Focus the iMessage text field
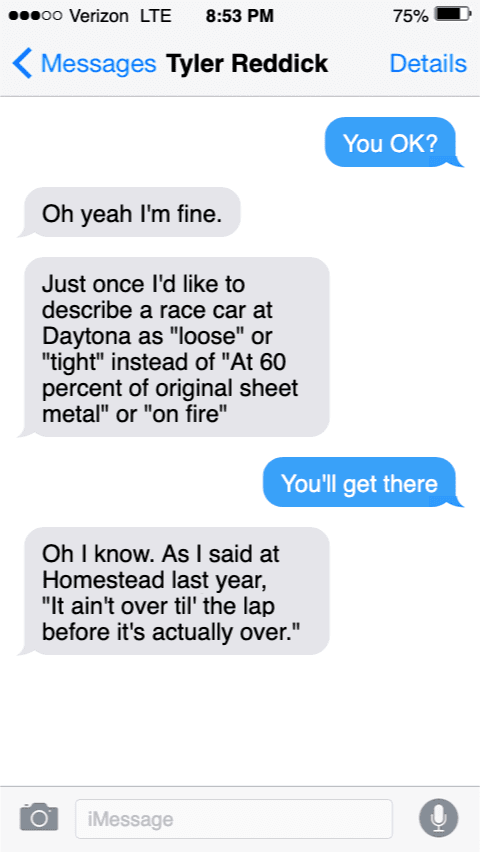The width and height of the screenshot is (480, 852). coord(234,818)
